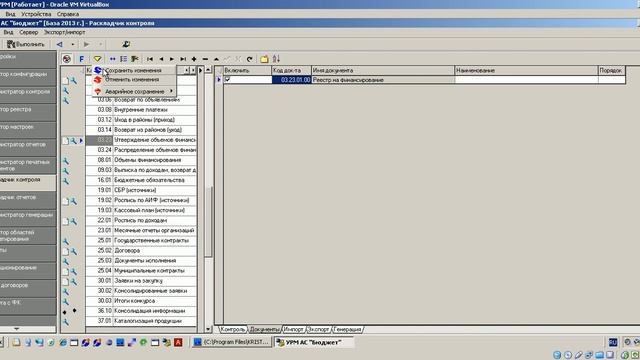Jump to the first record
640x360 pixels.
[150, 59]
